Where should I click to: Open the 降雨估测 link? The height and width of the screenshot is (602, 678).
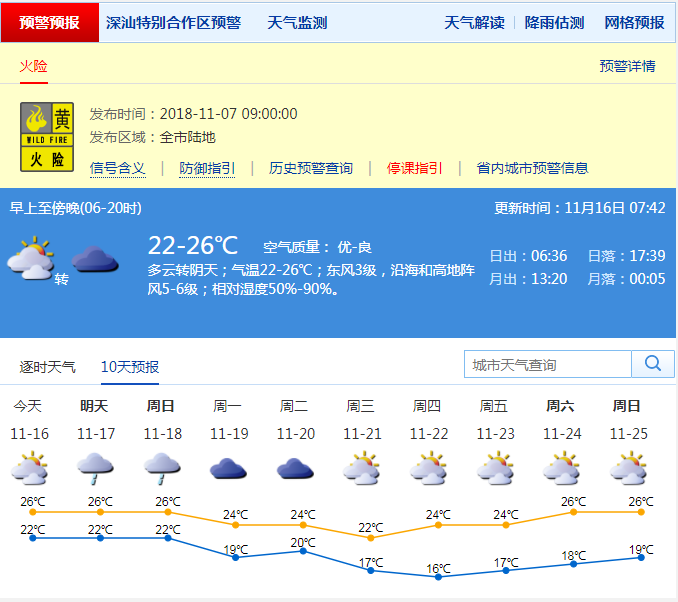pyautogui.click(x=554, y=22)
